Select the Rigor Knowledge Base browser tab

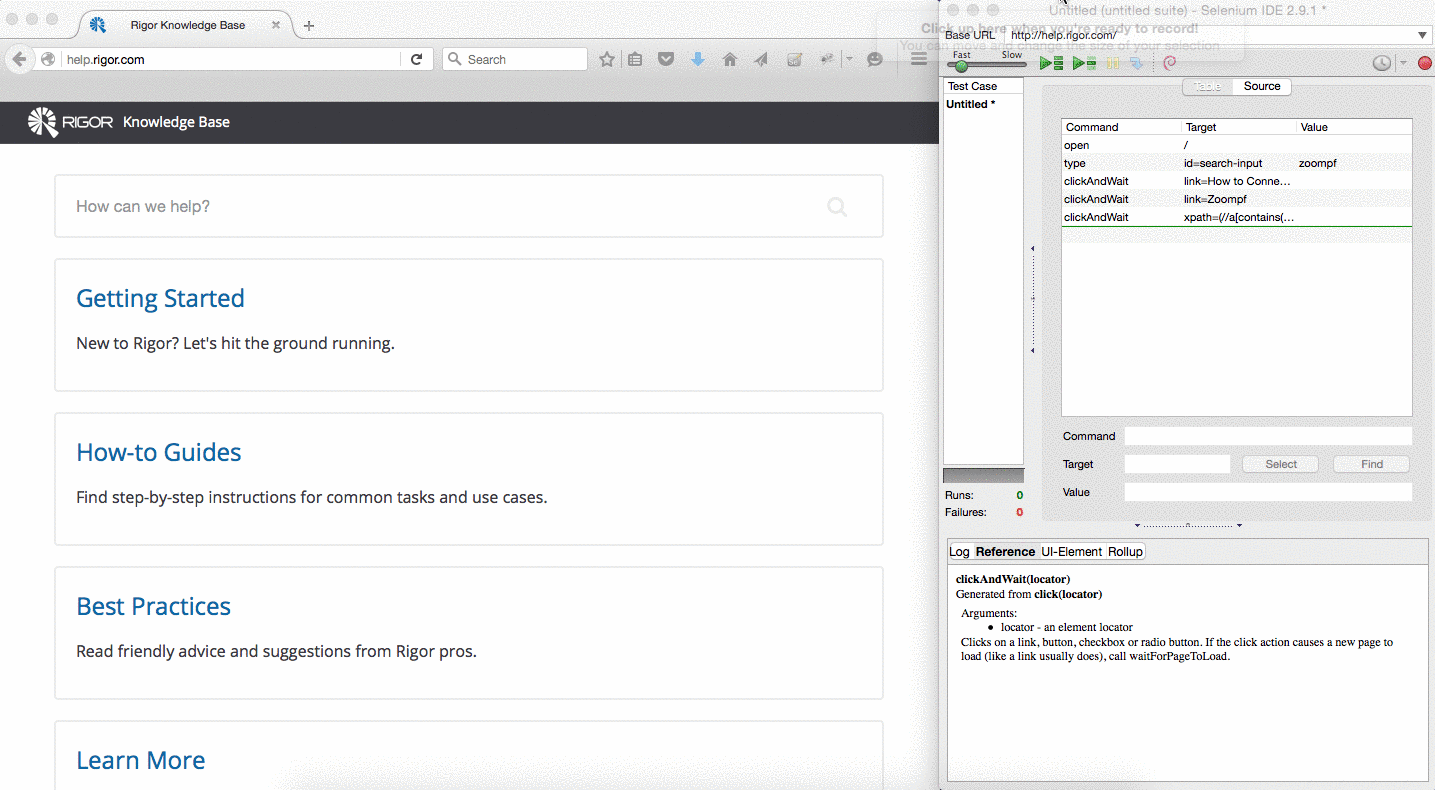(186, 25)
